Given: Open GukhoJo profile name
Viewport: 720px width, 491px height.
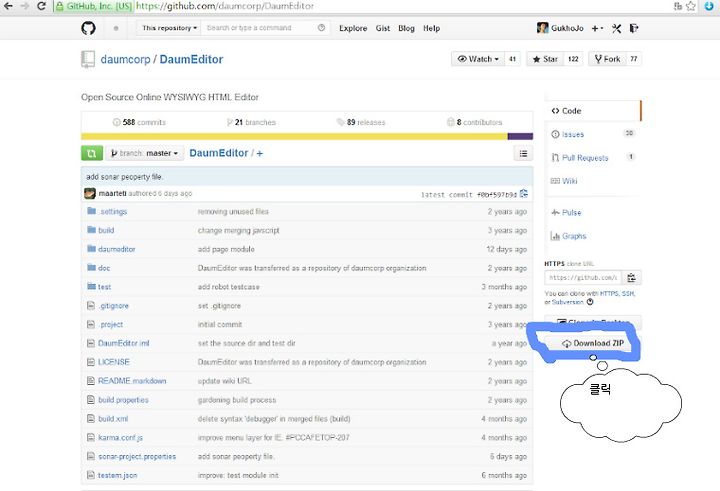Looking at the screenshot, I should (567, 28).
